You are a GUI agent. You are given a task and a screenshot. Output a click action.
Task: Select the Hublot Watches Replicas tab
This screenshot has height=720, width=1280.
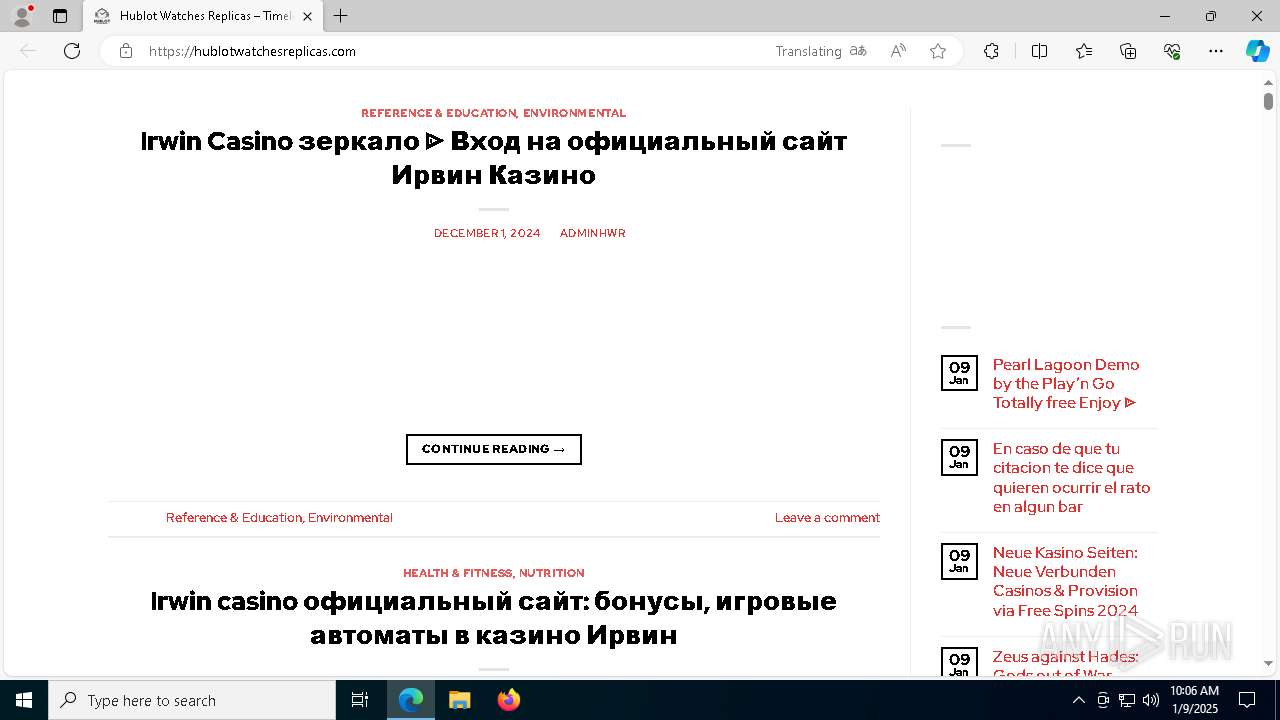203,16
